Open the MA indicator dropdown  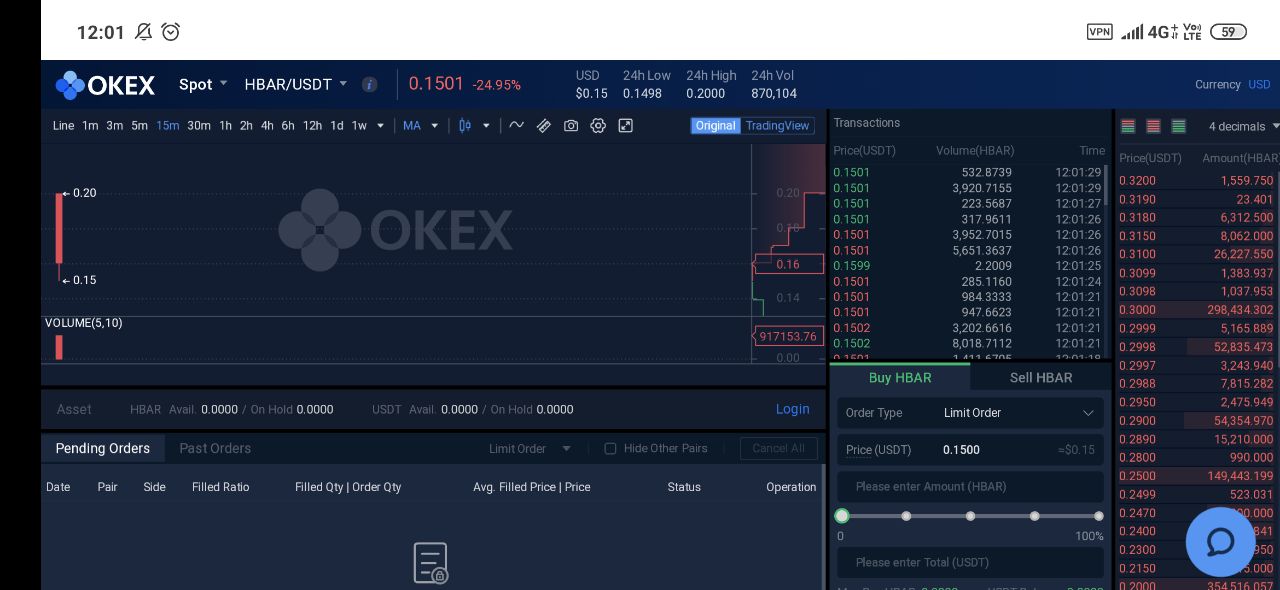tap(421, 125)
